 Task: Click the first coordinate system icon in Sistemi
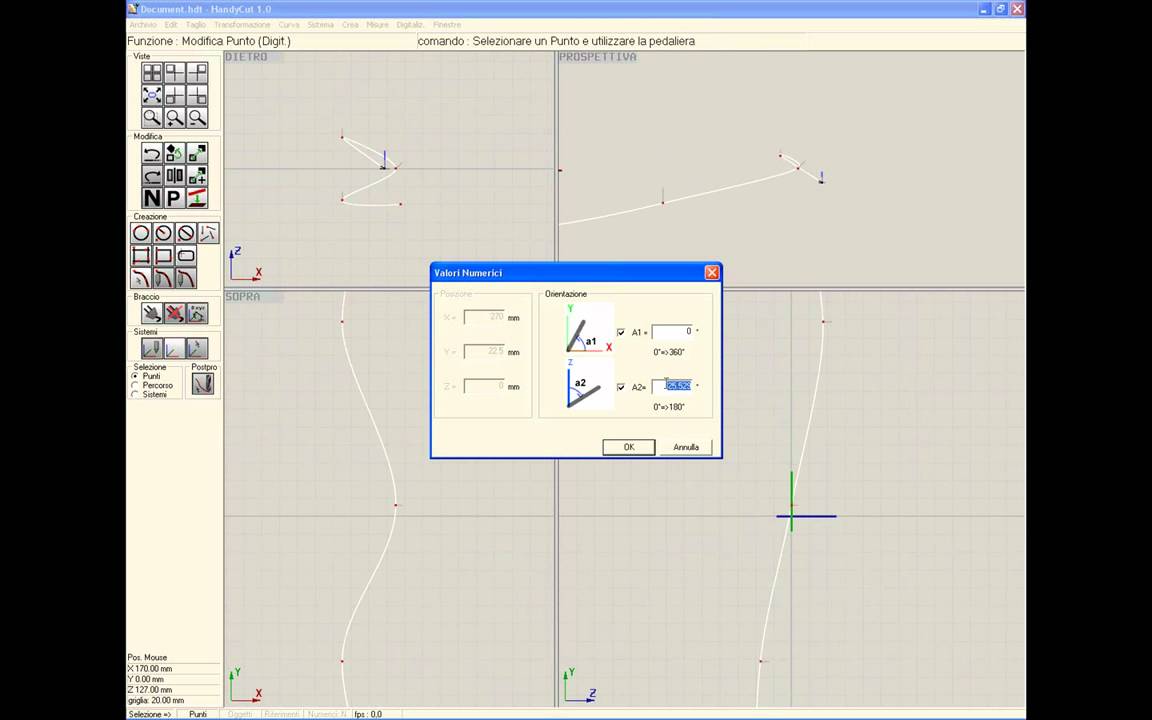pyautogui.click(x=152, y=348)
